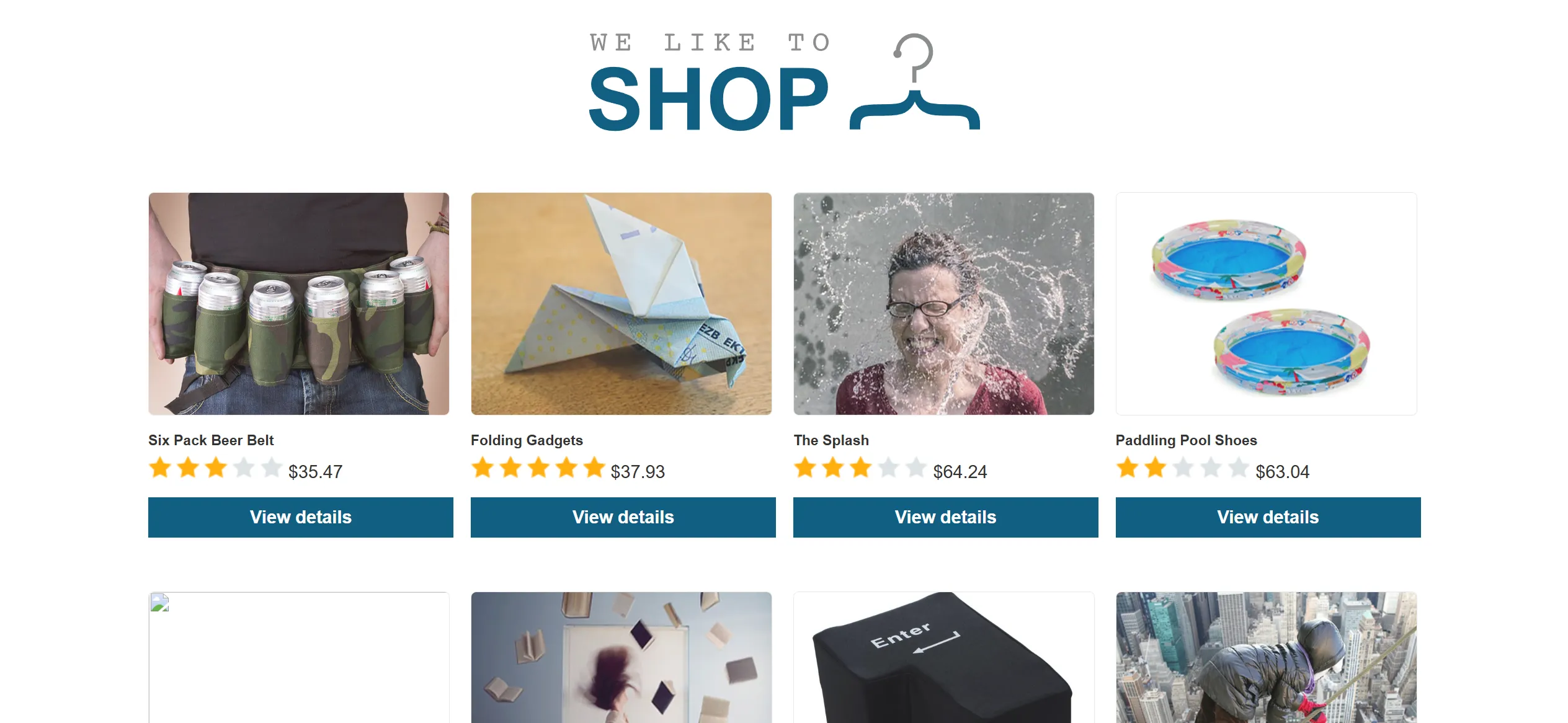Click the five-star rating for Folding Gadgets

point(538,468)
